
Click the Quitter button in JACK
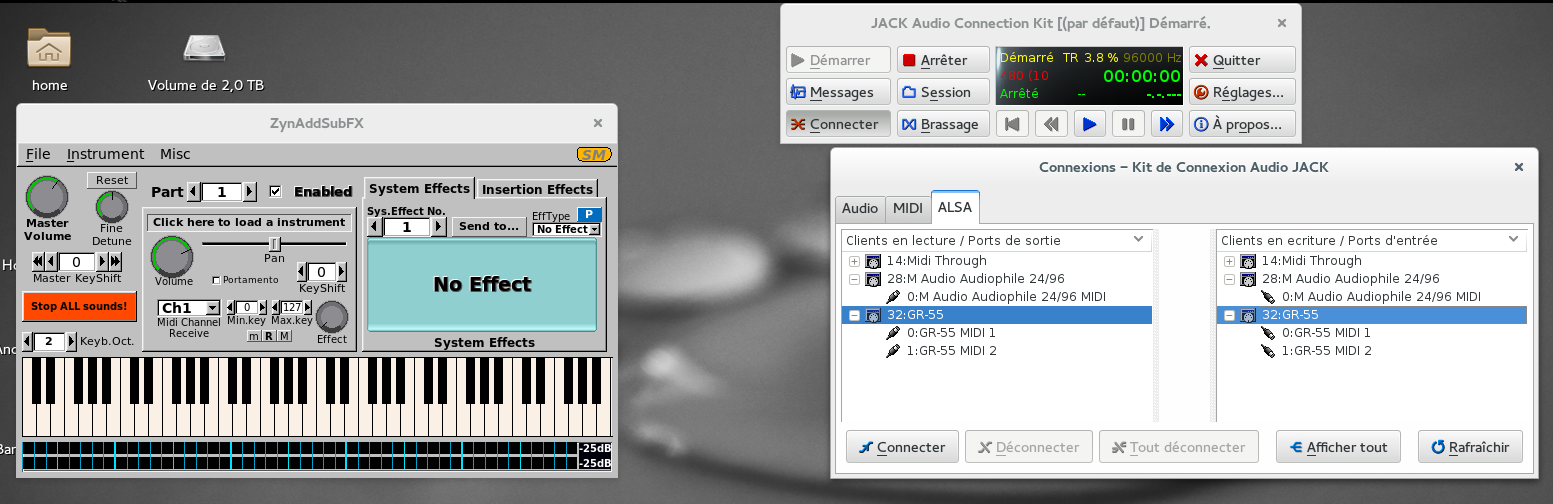click(x=1242, y=60)
